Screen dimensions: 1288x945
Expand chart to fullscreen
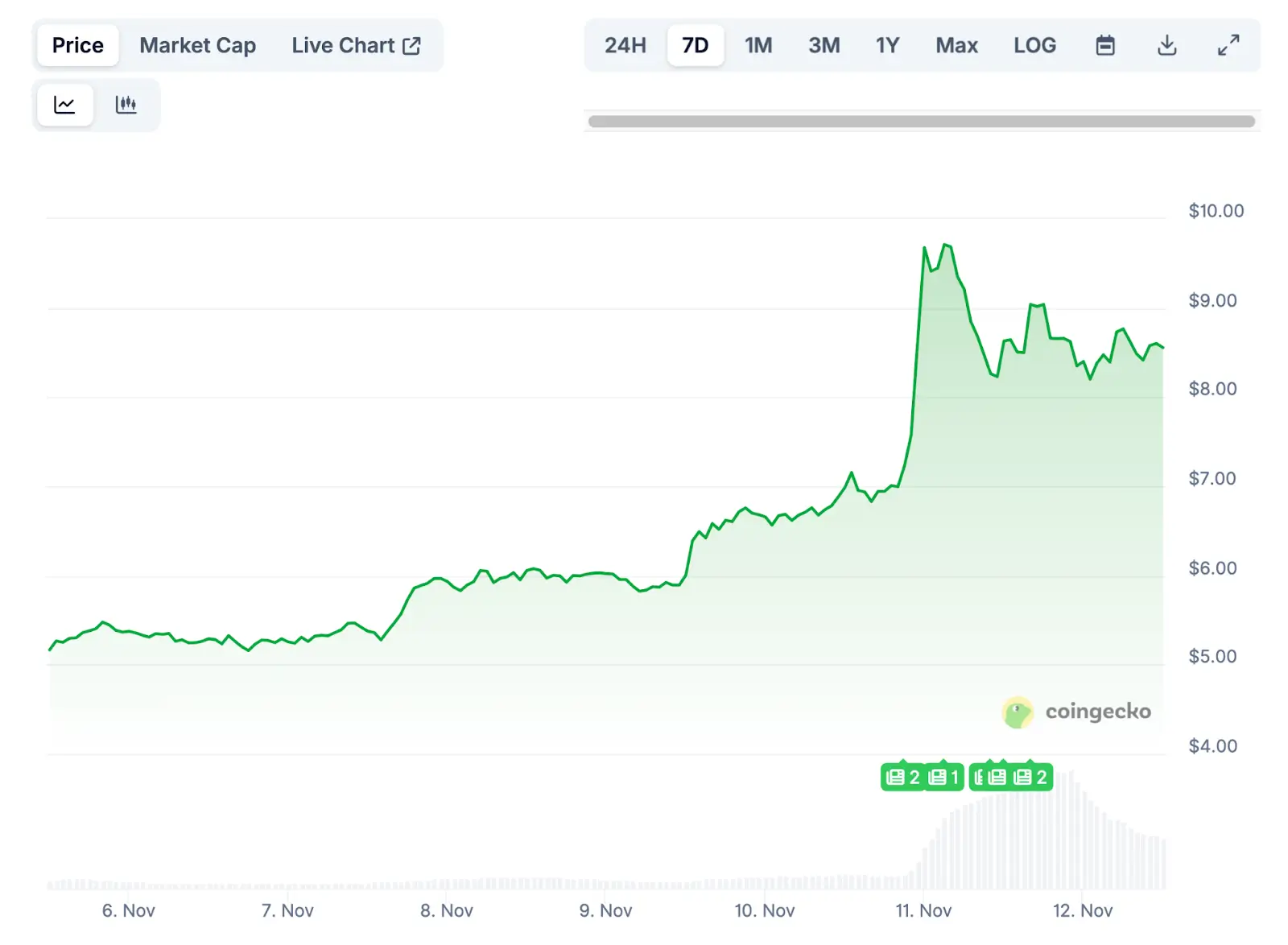point(1228,45)
